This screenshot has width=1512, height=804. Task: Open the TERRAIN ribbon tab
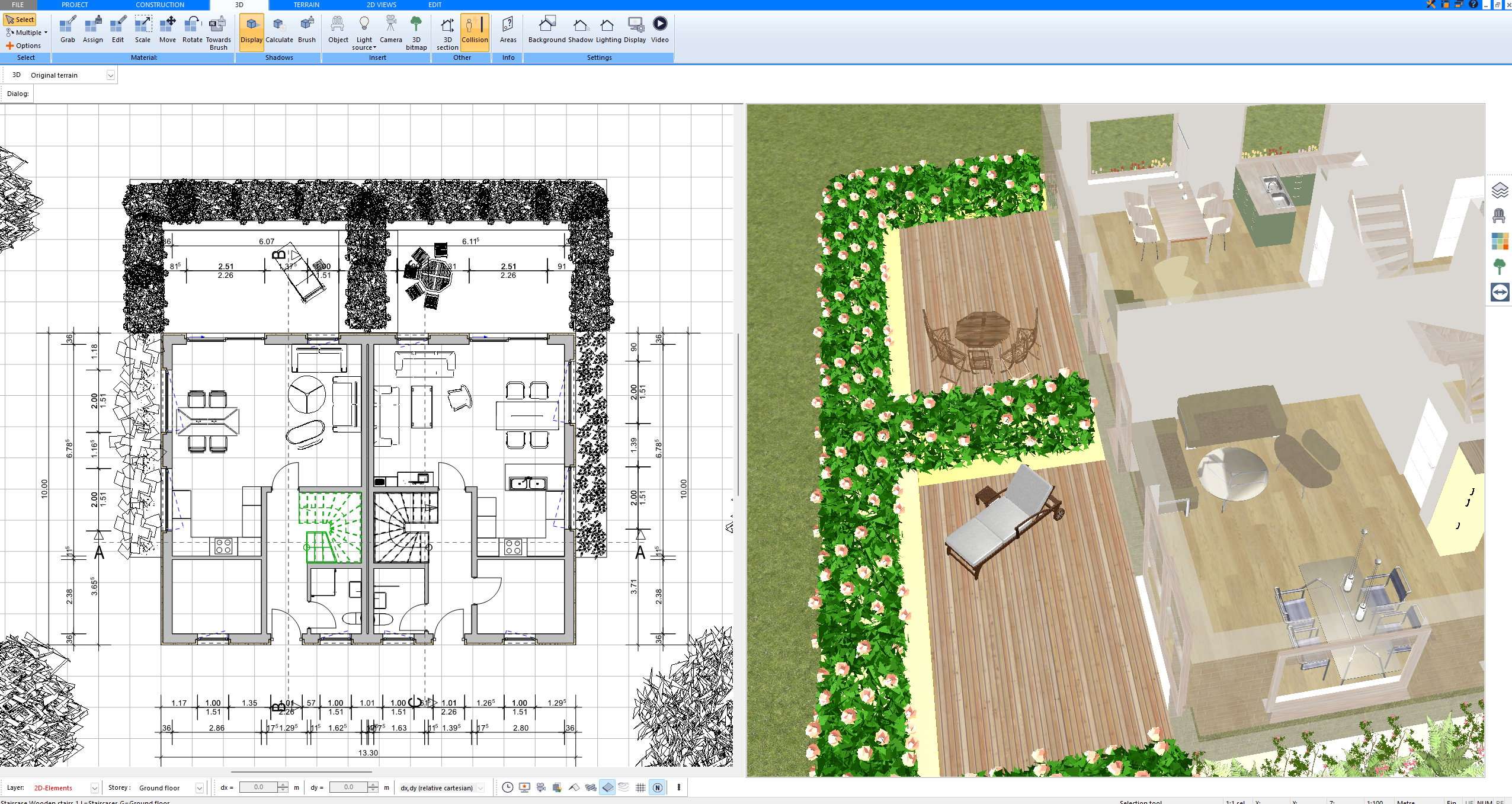pyautogui.click(x=306, y=5)
